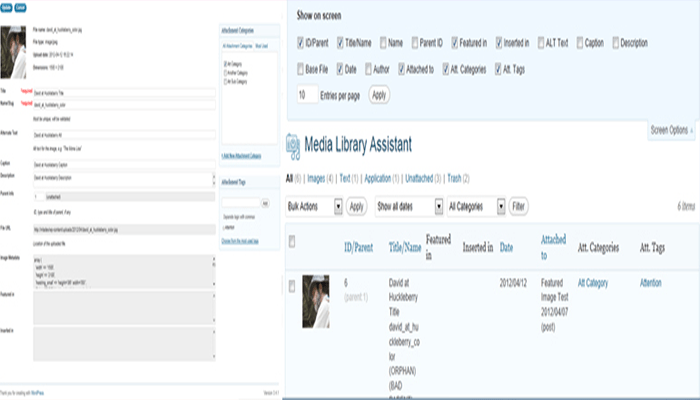Screen dimensions: 700x400
Task: Toggle the Attached to column checkbox
Action: click(x=401, y=69)
